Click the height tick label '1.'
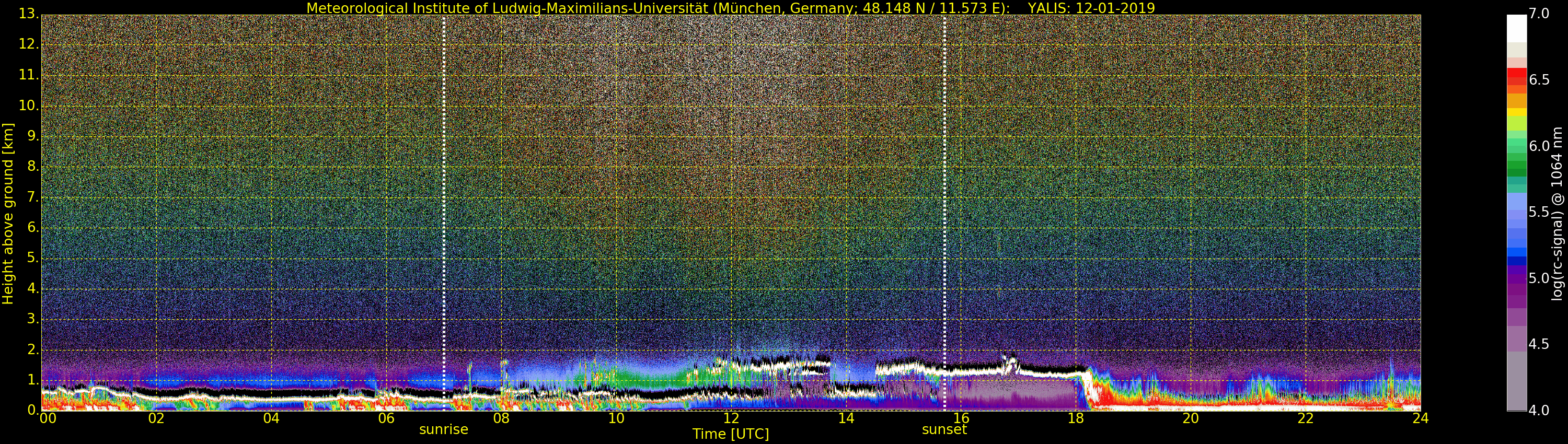This screenshot has width=1568, height=444. click(x=33, y=380)
